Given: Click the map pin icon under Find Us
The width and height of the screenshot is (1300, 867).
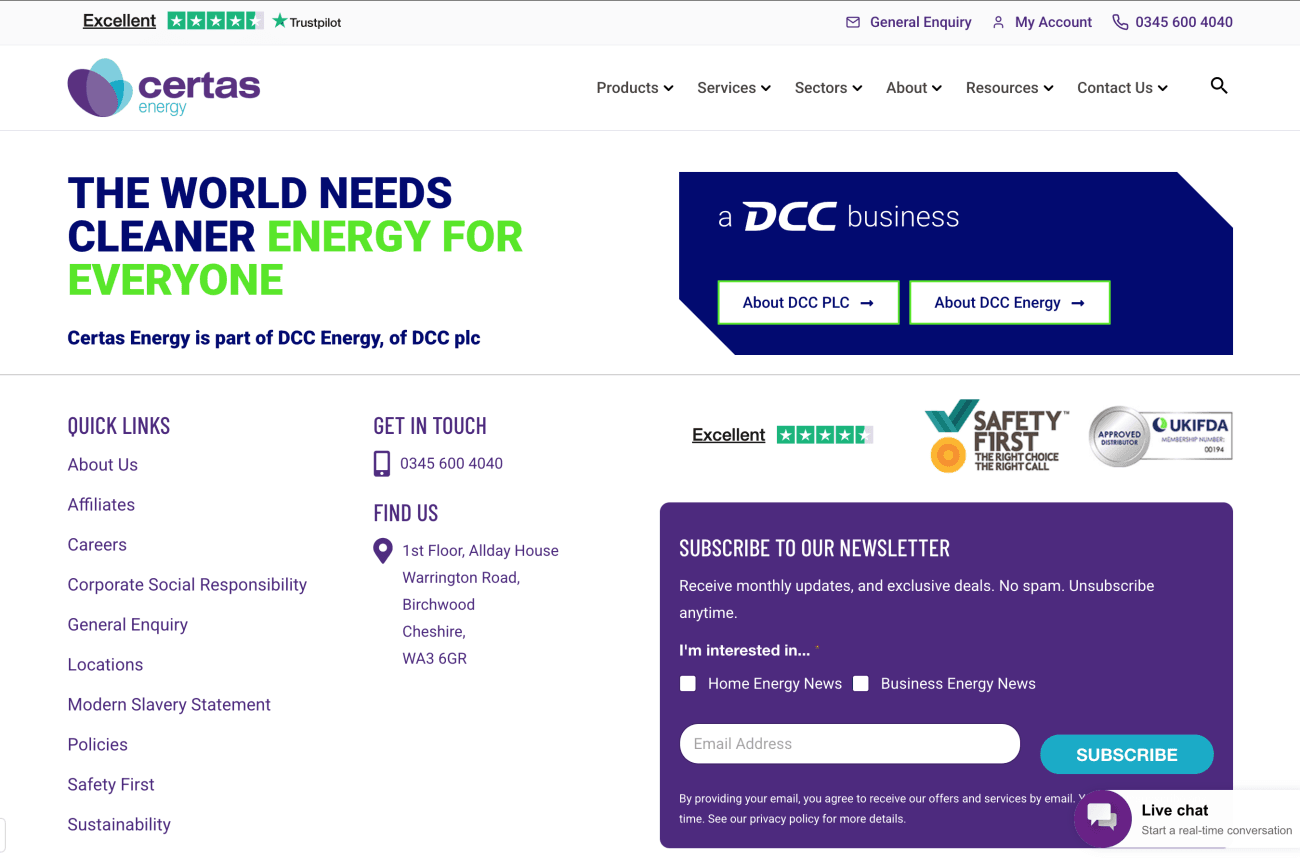Looking at the screenshot, I should pos(383,551).
